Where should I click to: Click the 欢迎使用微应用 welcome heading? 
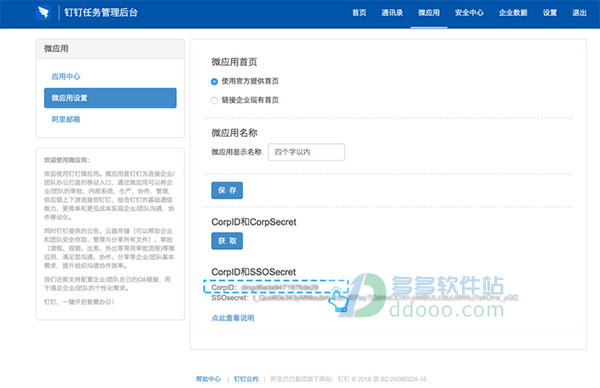coord(67,160)
